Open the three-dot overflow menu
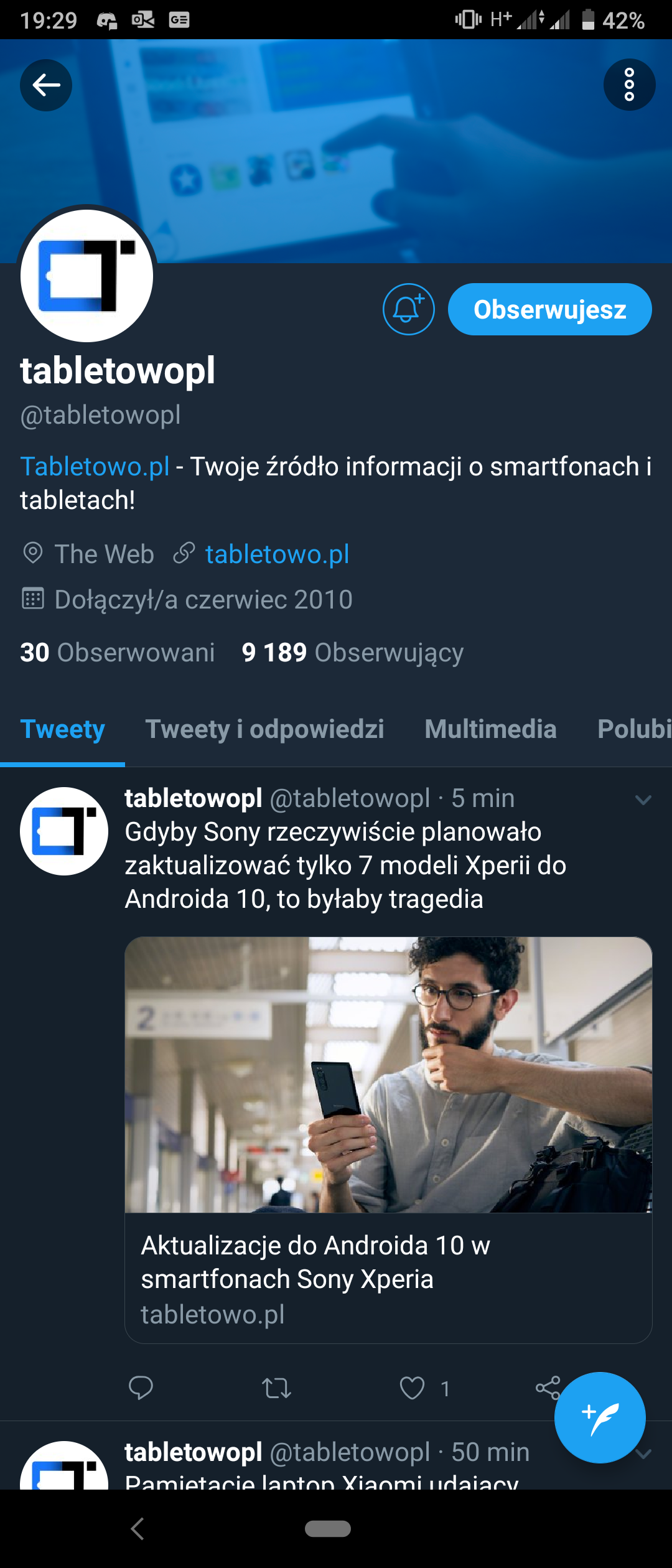 click(x=629, y=85)
